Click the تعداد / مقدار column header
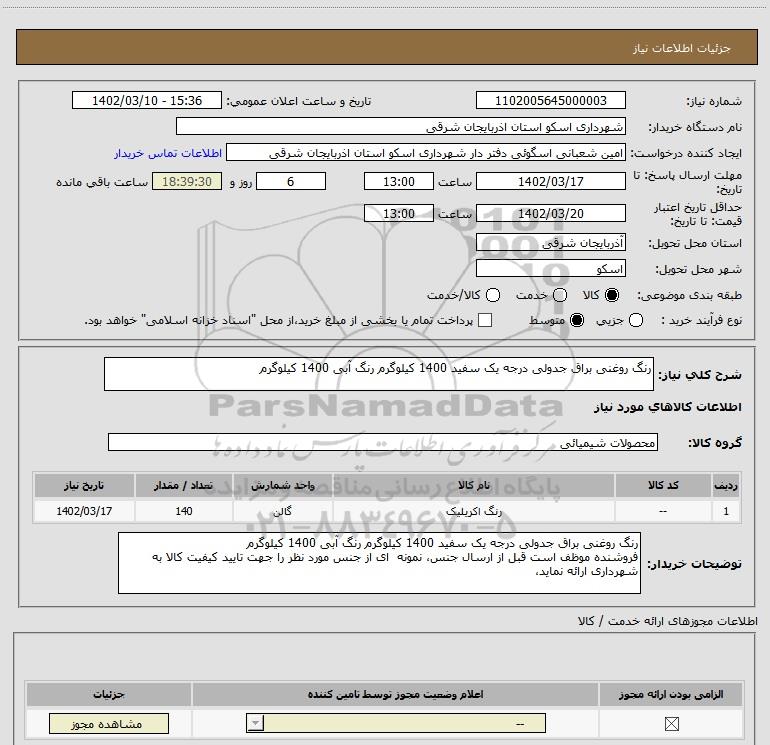 [184, 485]
